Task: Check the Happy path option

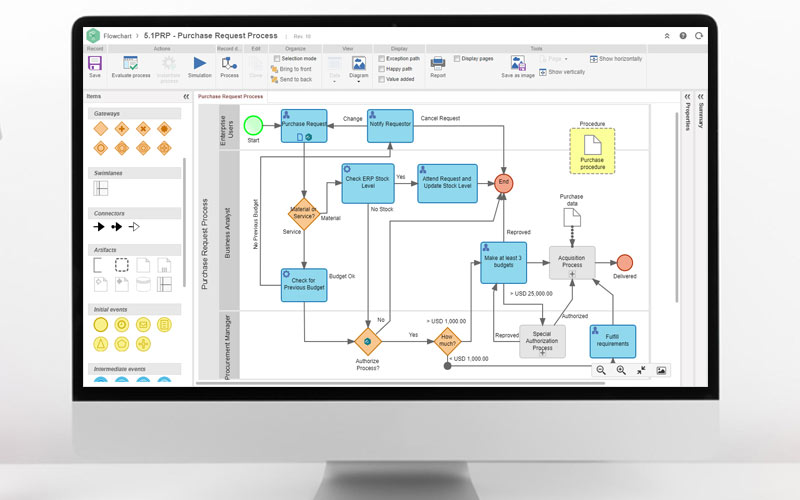Action: coord(381,68)
